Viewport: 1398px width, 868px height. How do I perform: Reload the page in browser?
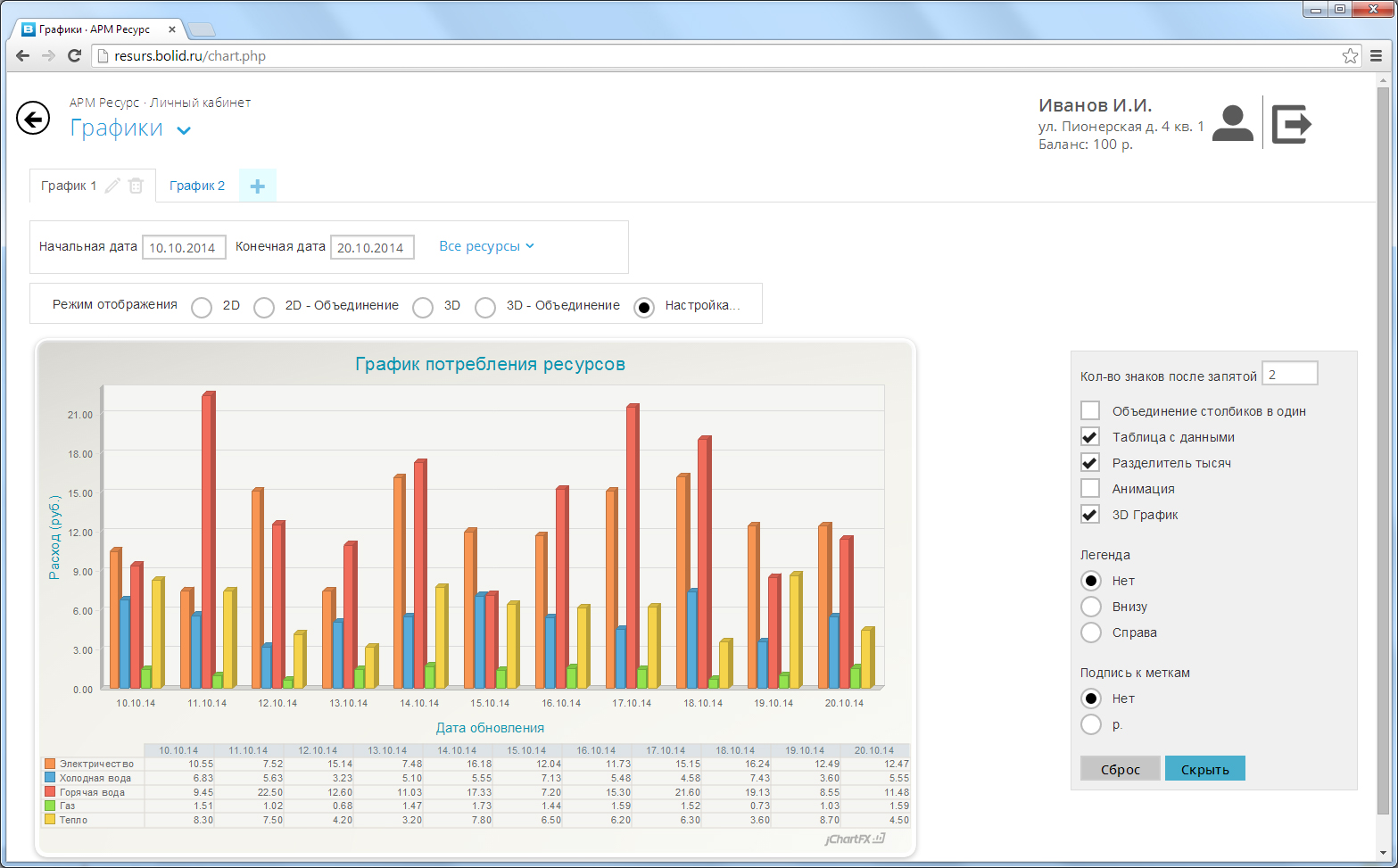point(75,55)
